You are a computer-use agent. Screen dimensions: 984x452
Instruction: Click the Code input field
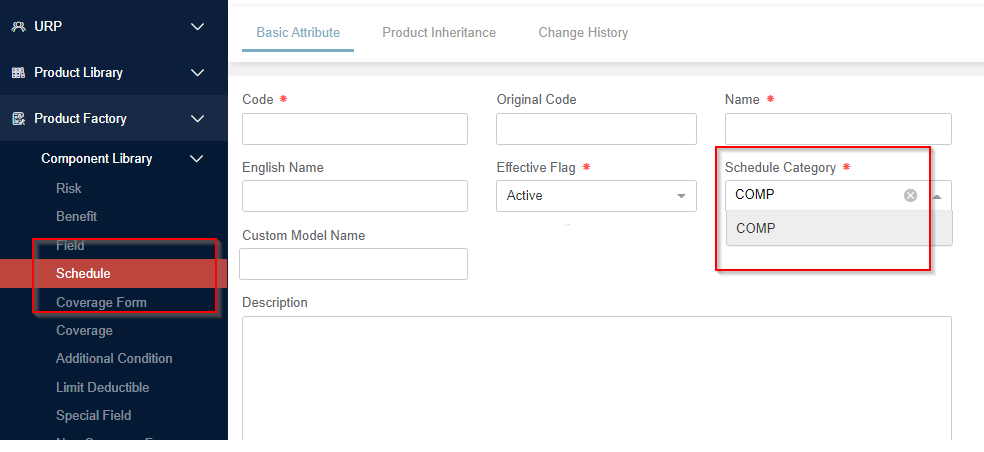(x=354, y=129)
